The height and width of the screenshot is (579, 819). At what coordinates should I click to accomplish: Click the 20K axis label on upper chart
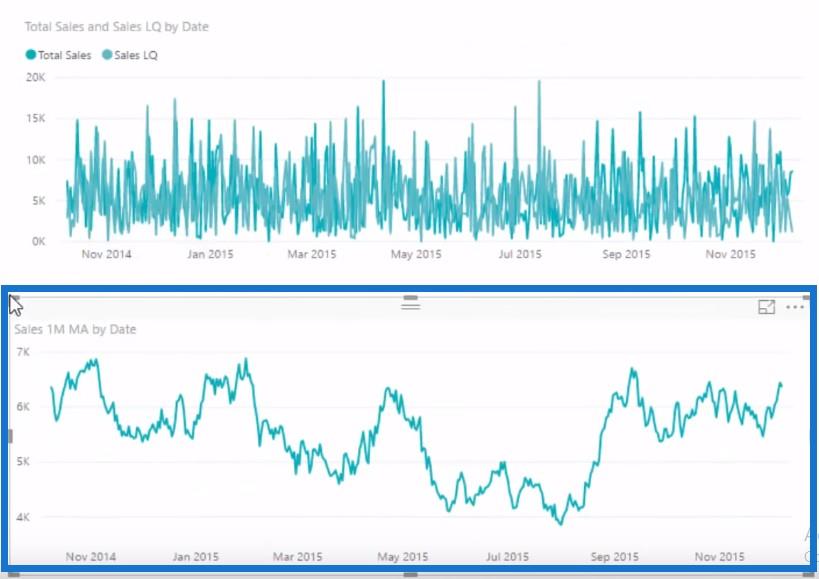[x=36, y=77]
